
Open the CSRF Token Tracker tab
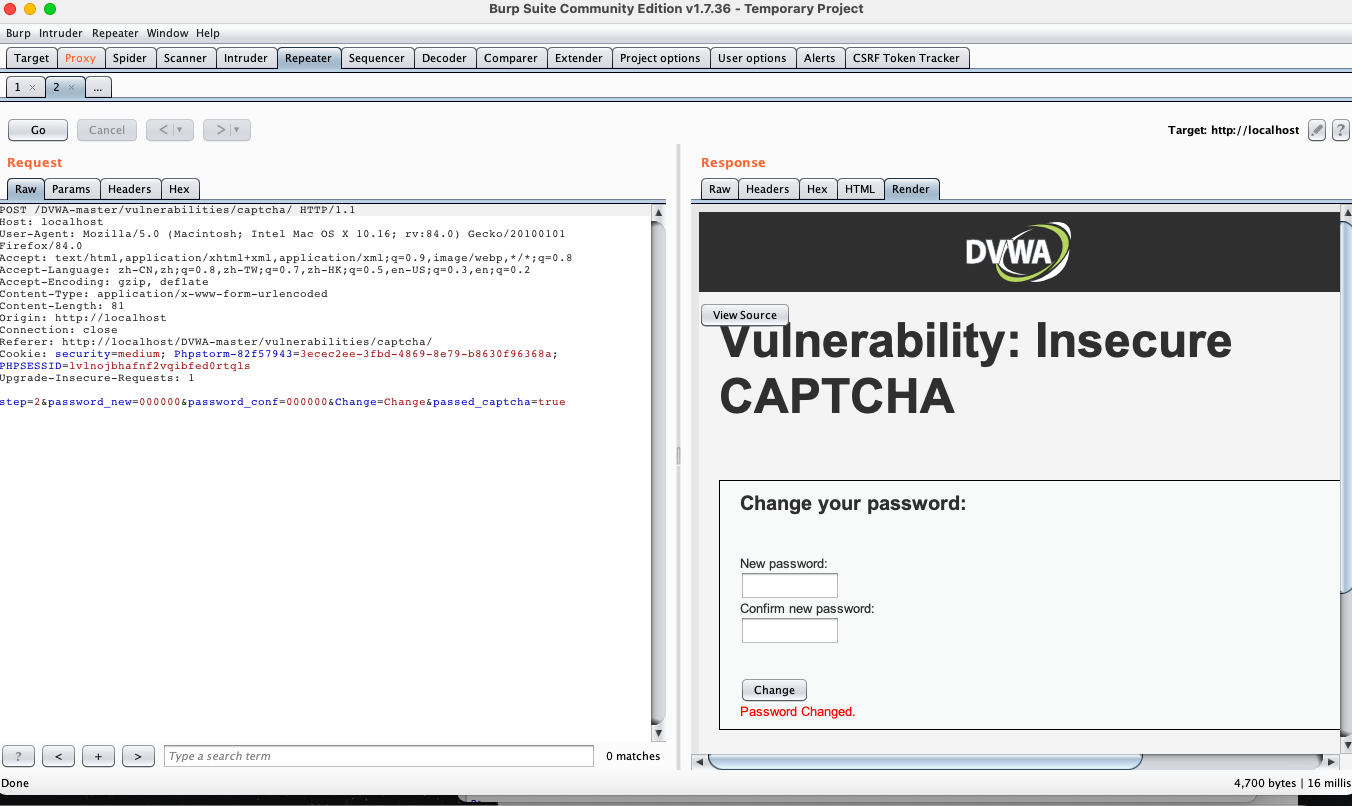906,58
